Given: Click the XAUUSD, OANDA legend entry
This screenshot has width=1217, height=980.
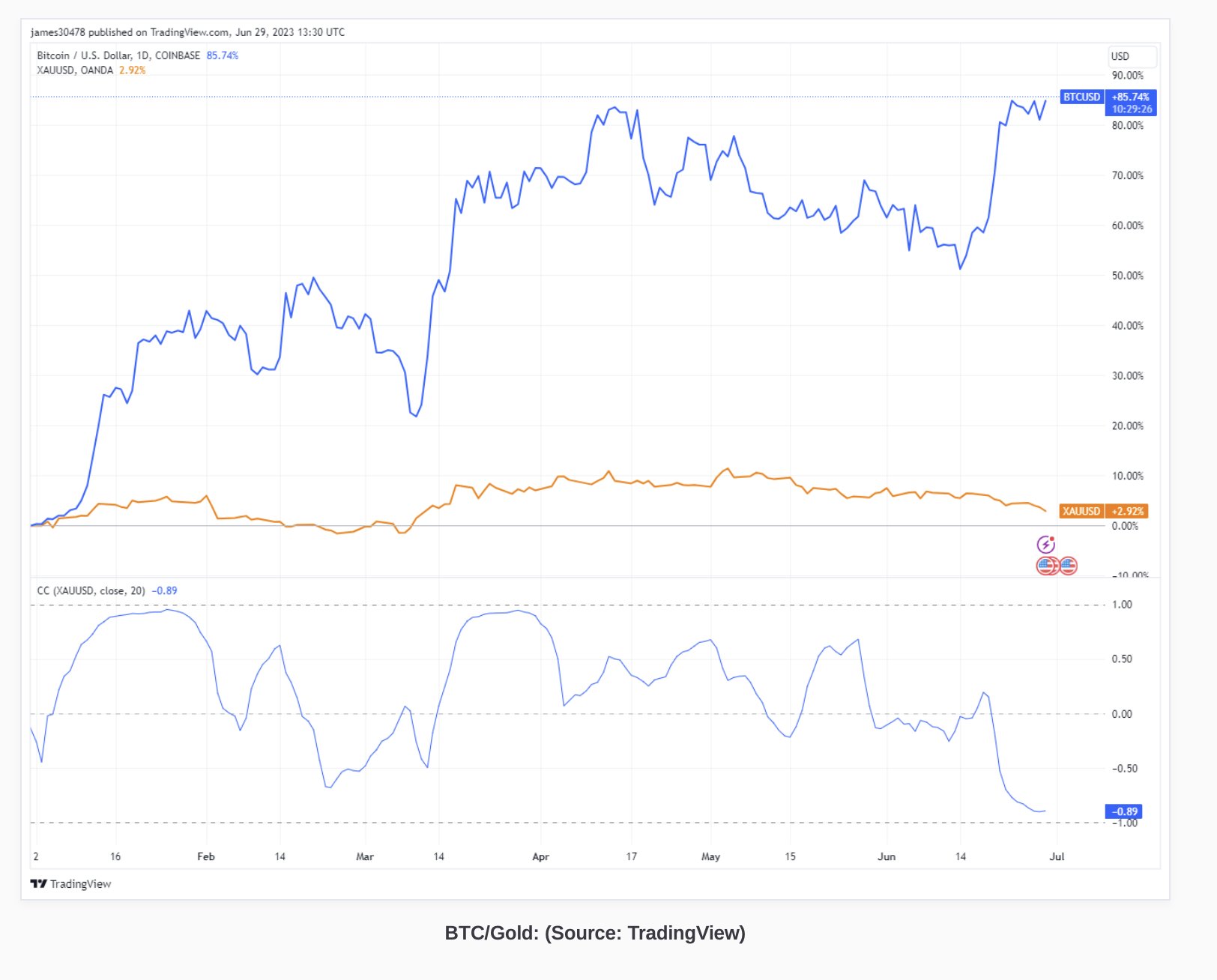Looking at the screenshot, I should pyautogui.click(x=75, y=70).
